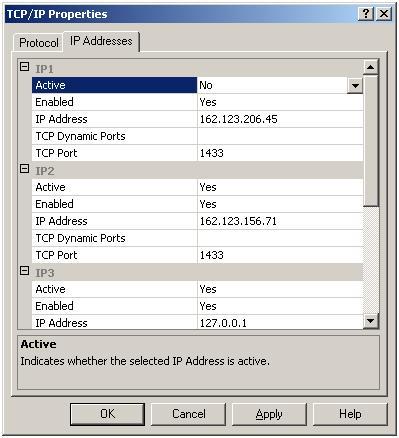The image size is (399, 438).
Task: Click the empty IP2 TCP Dynamic Ports value
Action: (x=280, y=238)
